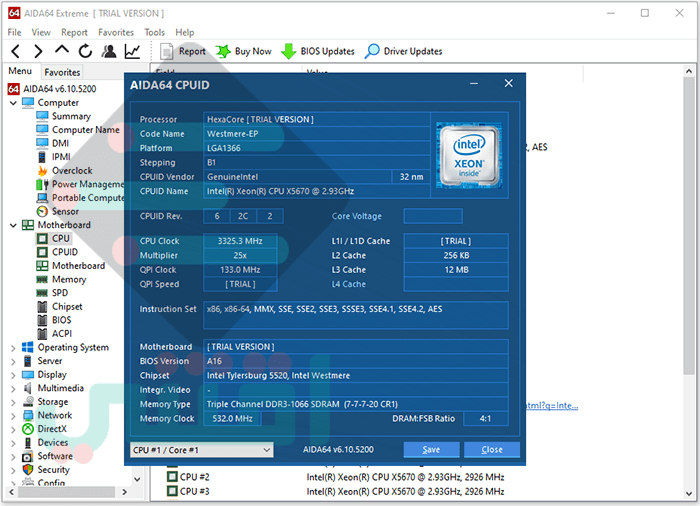Click the Intel Xeon inside logo
Image resolution: width=700 pixels, height=506 pixels.
pos(469,155)
